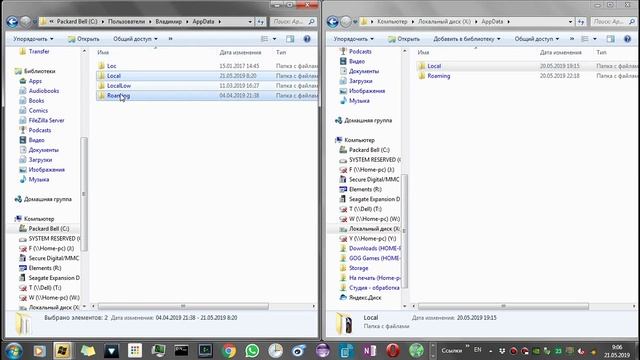Open Comics library in left pane
The width and height of the screenshot is (640, 360).
tap(38, 111)
